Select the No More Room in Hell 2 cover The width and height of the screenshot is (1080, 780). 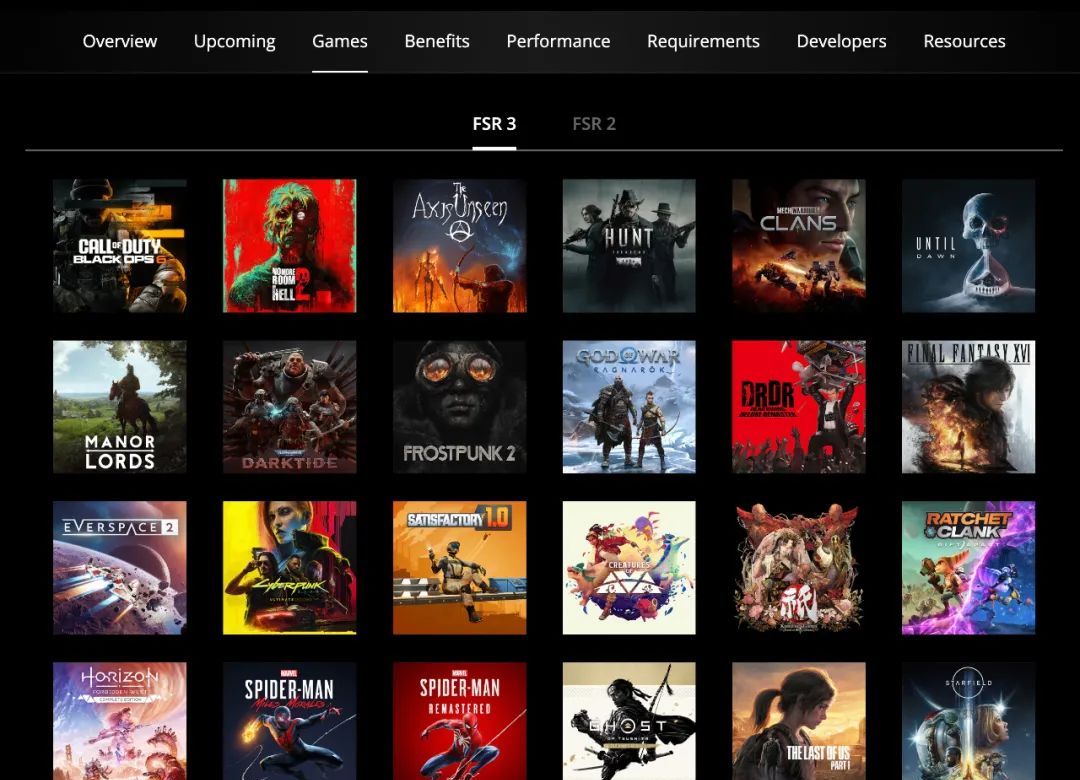pyautogui.click(x=289, y=246)
